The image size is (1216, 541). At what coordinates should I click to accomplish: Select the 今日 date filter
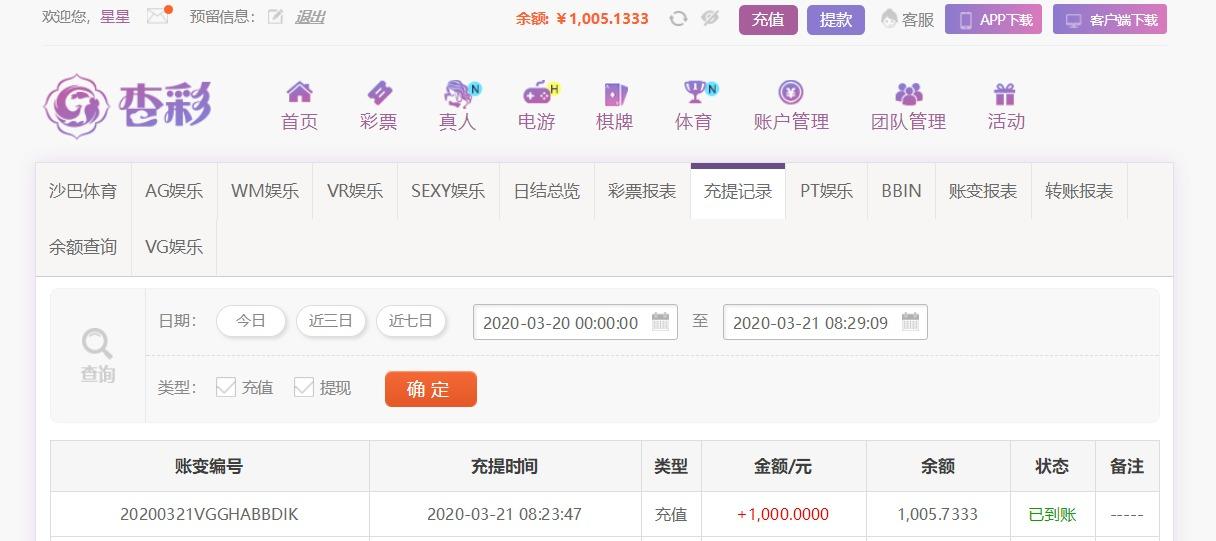251,321
